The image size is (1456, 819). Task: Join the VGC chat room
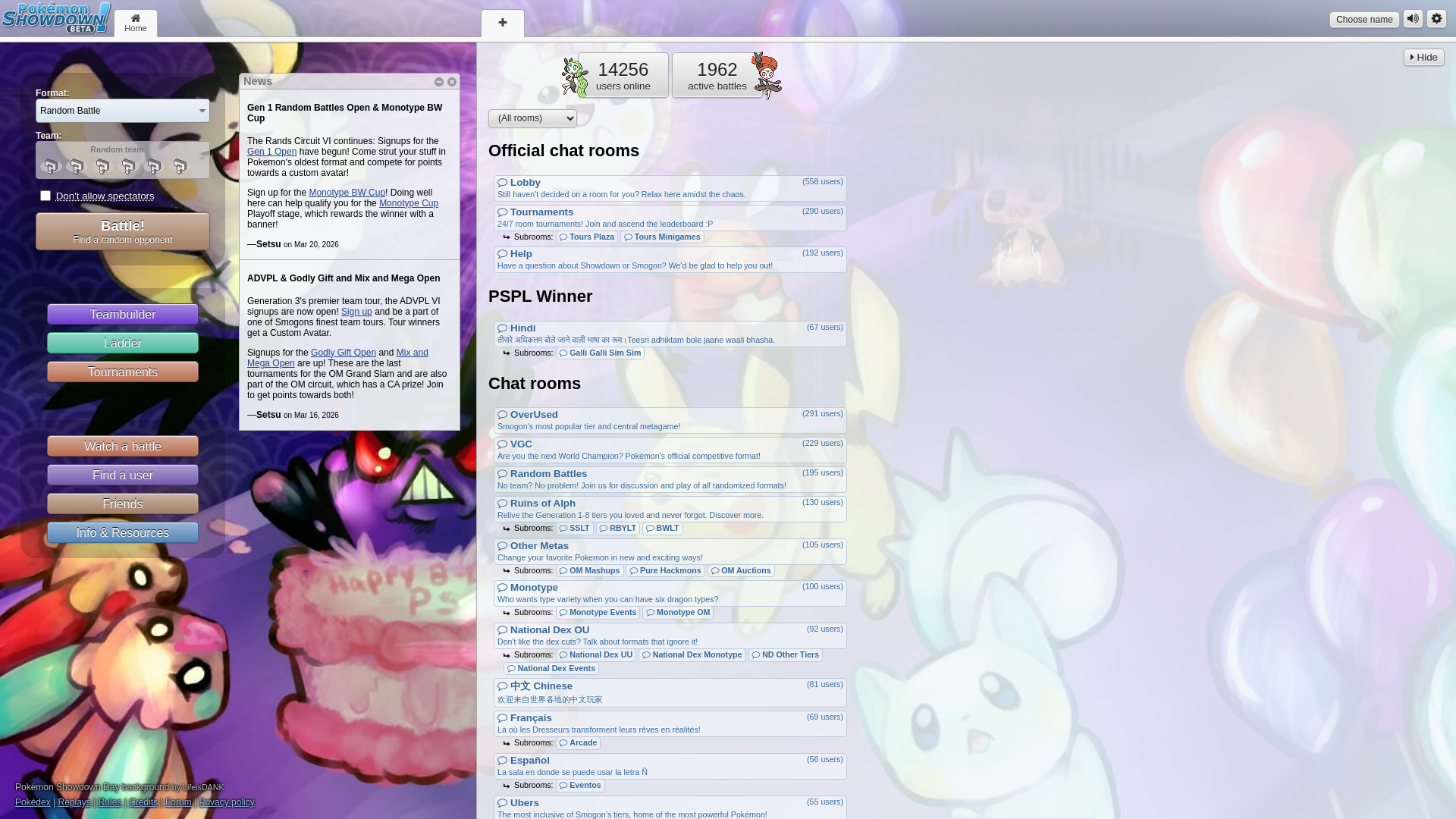click(670, 450)
